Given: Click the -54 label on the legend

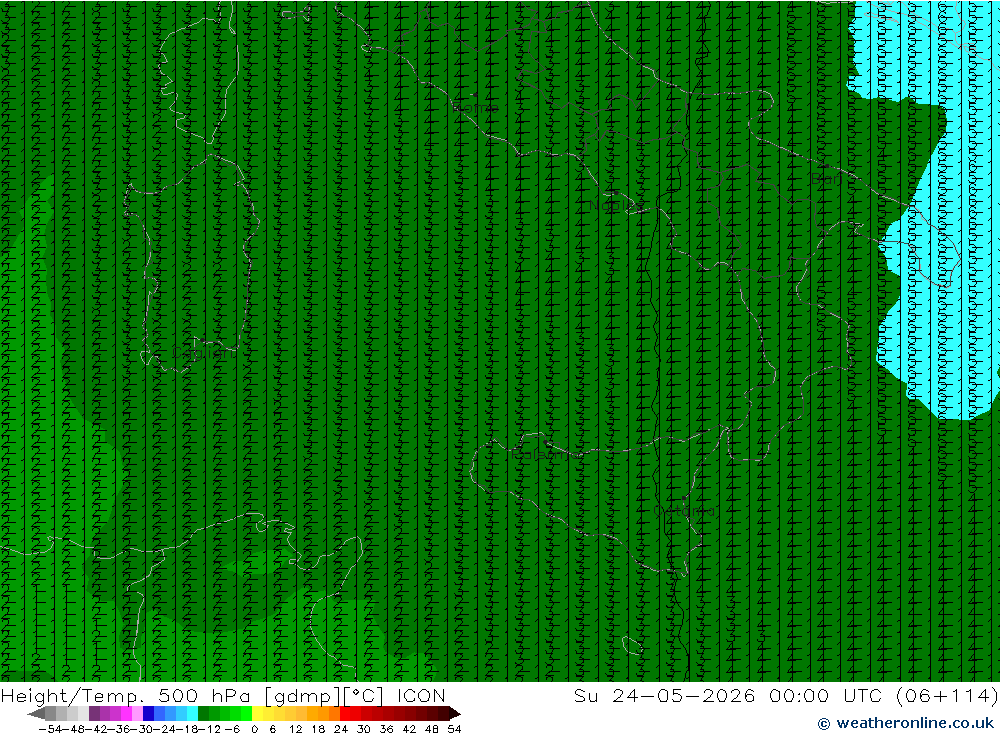Looking at the screenshot, I should [x=48, y=728].
